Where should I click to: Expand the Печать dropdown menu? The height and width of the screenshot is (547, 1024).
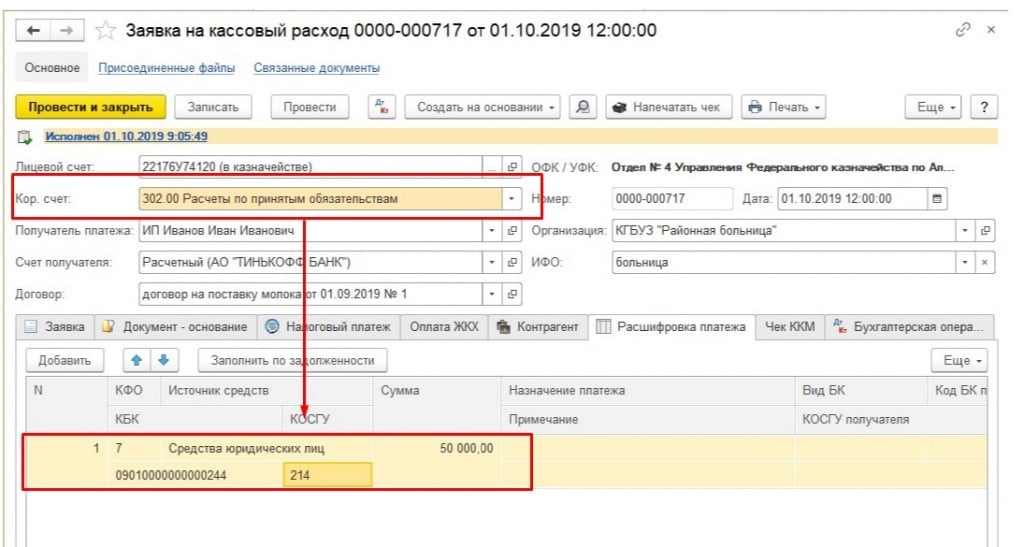click(783, 107)
